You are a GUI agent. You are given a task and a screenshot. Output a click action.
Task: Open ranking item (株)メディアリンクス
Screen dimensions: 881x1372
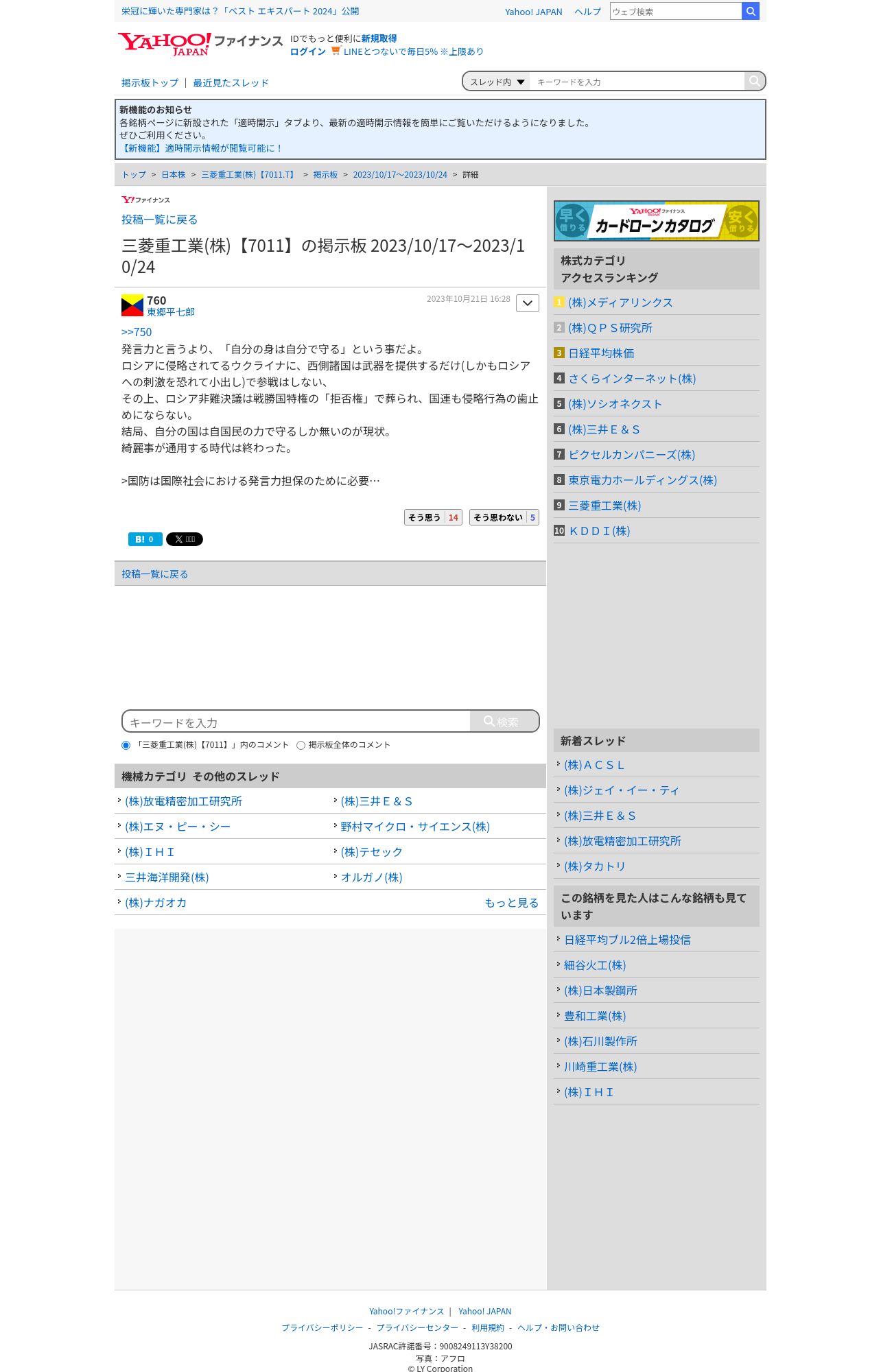pos(620,303)
